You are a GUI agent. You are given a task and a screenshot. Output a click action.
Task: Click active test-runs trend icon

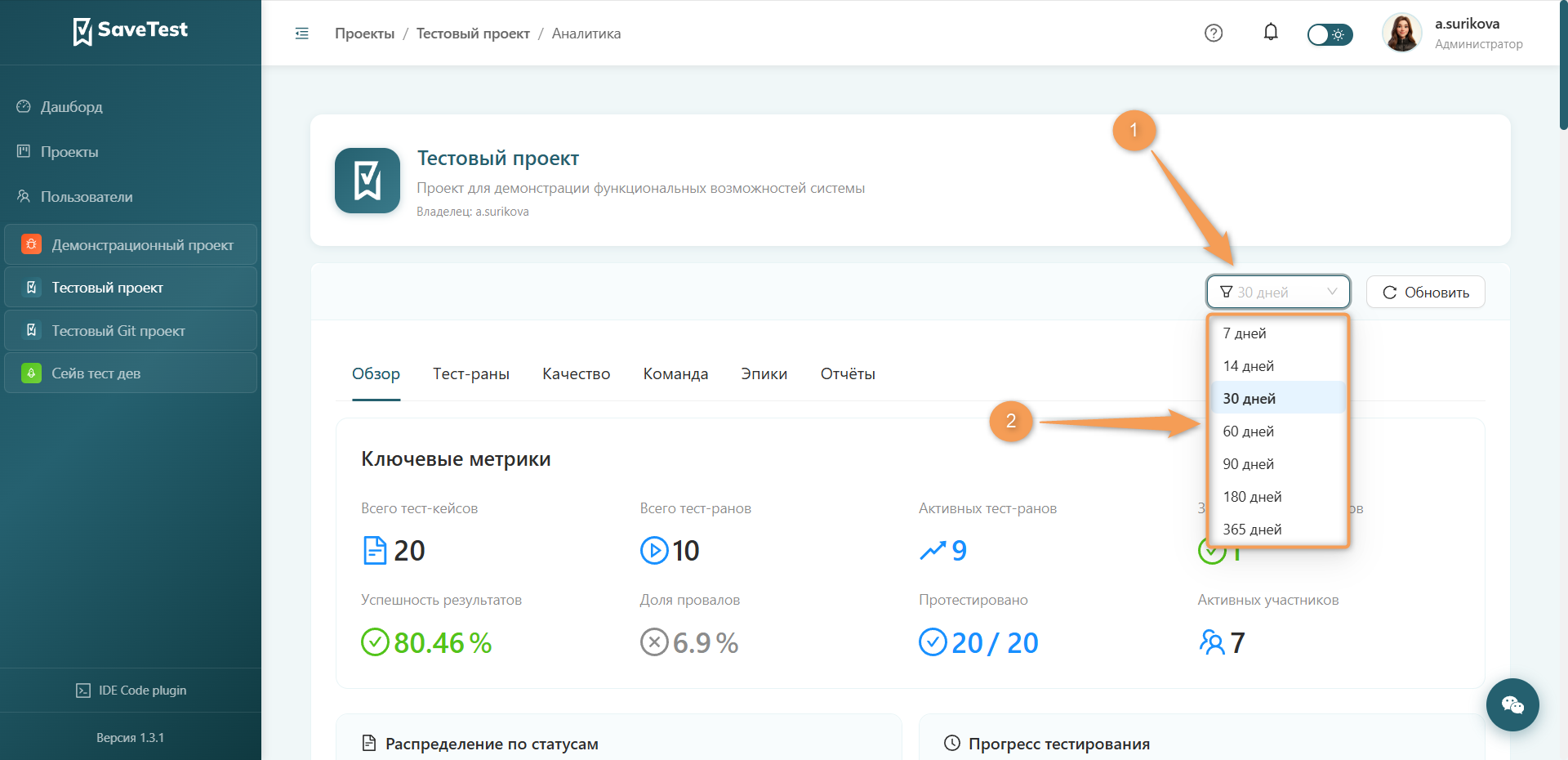933,551
